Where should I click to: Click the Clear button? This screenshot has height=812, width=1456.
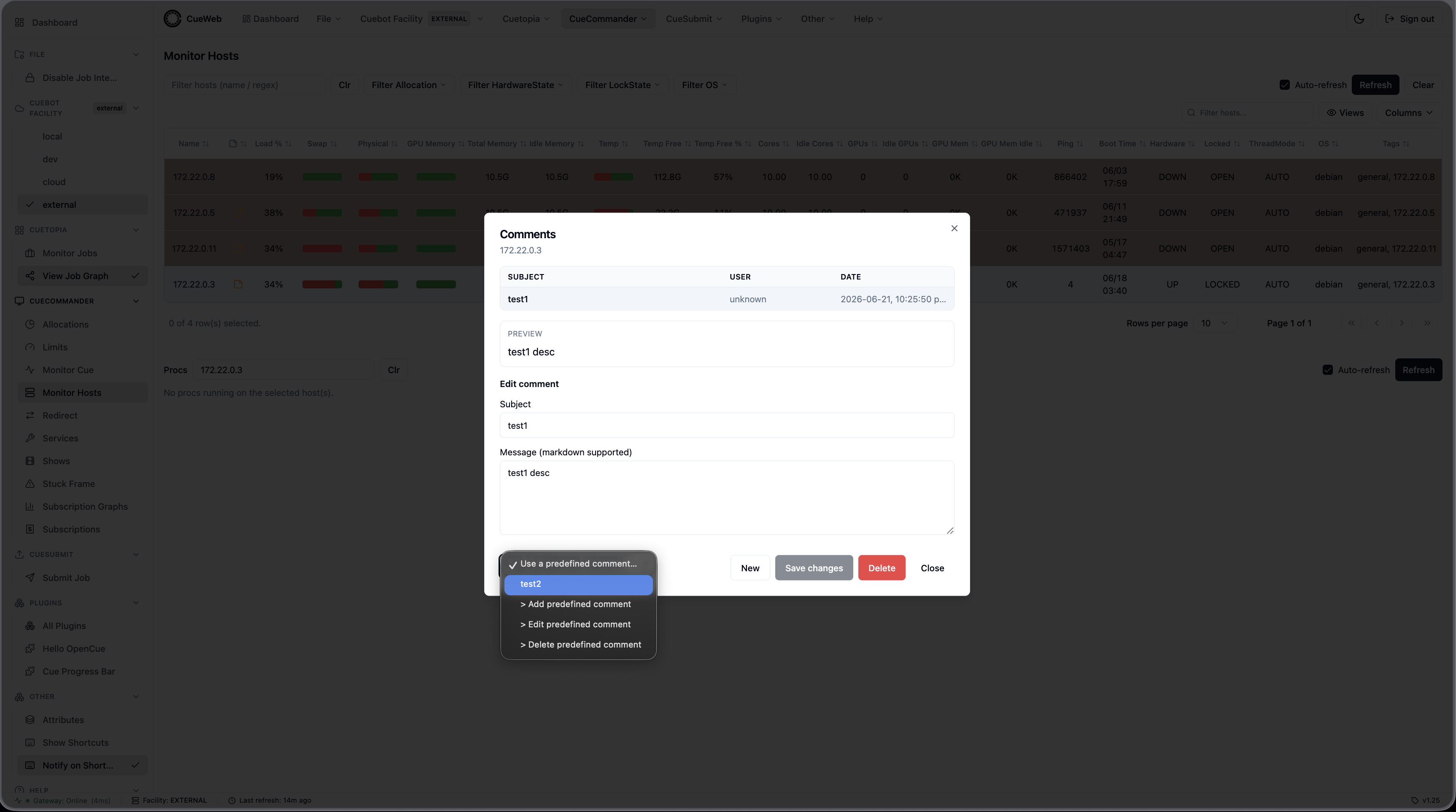[1423, 85]
